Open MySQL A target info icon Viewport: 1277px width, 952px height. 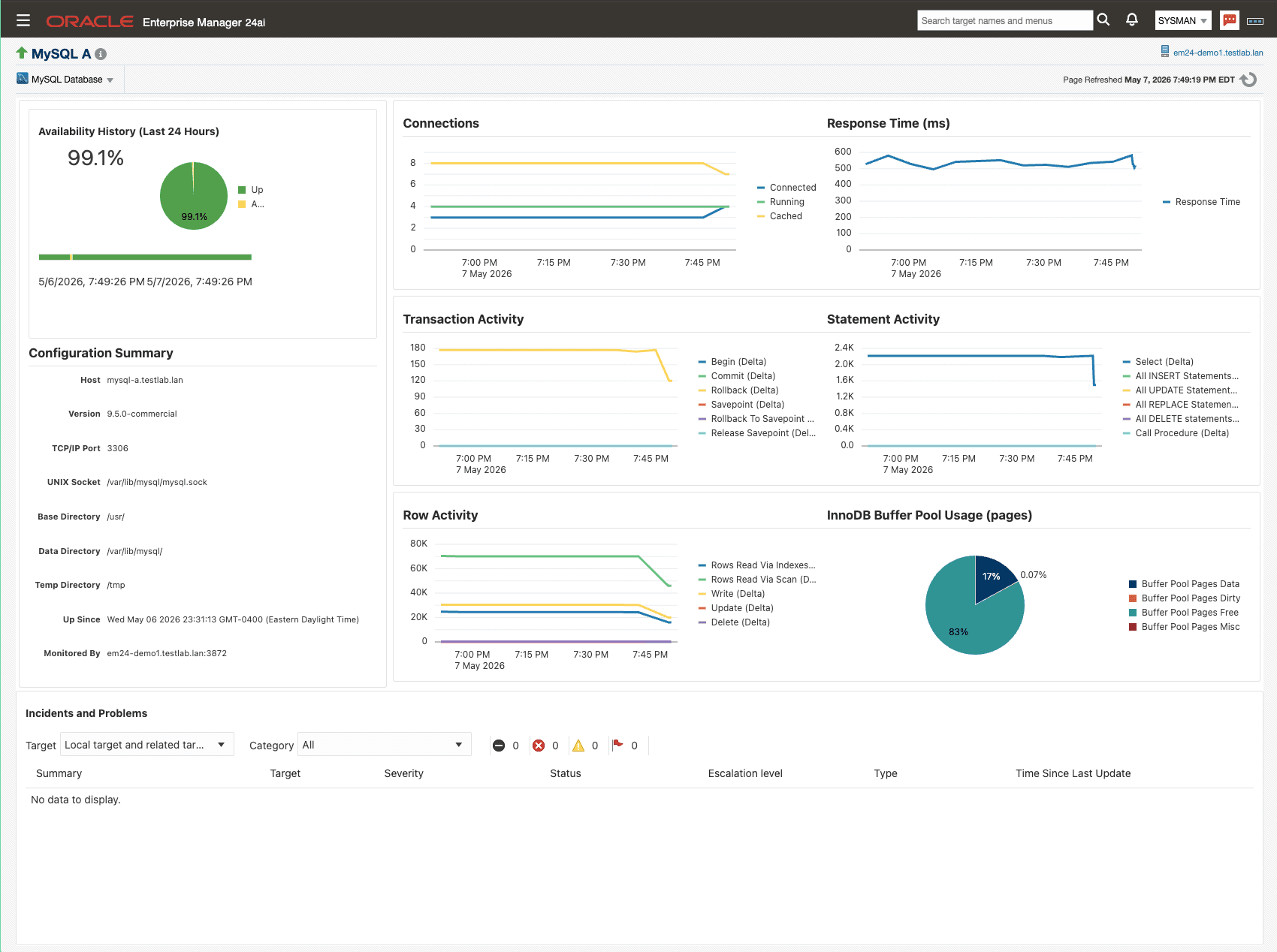pos(101,54)
